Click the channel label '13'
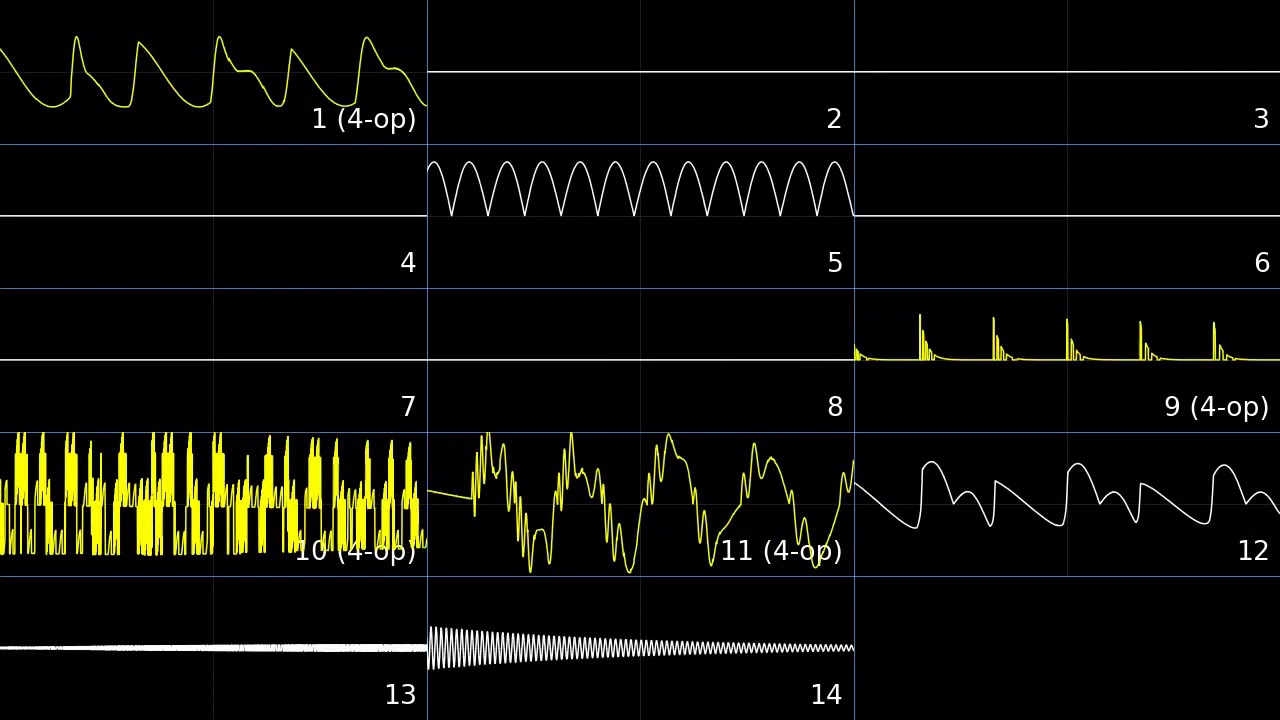This screenshot has width=1280, height=720. pyautogui.click(x=400, y=696)
